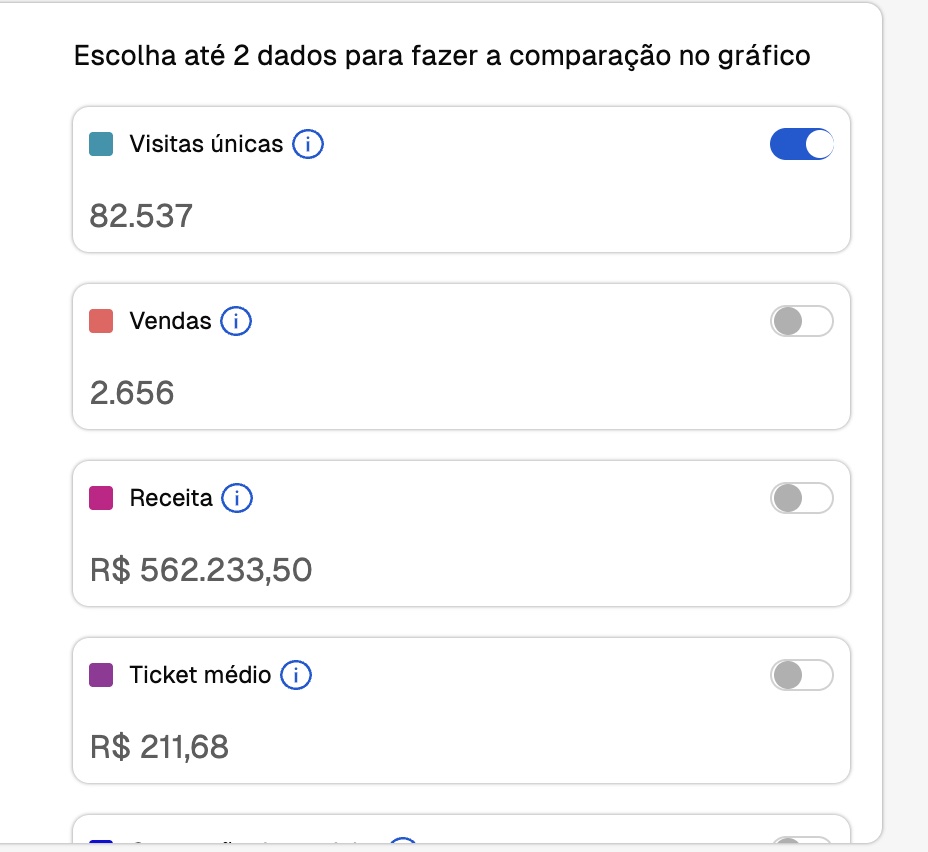The width and height of the screenshot is (928, 852).
Task: Switch on the Ticket médio toggle
Action: tap(801, 675)
